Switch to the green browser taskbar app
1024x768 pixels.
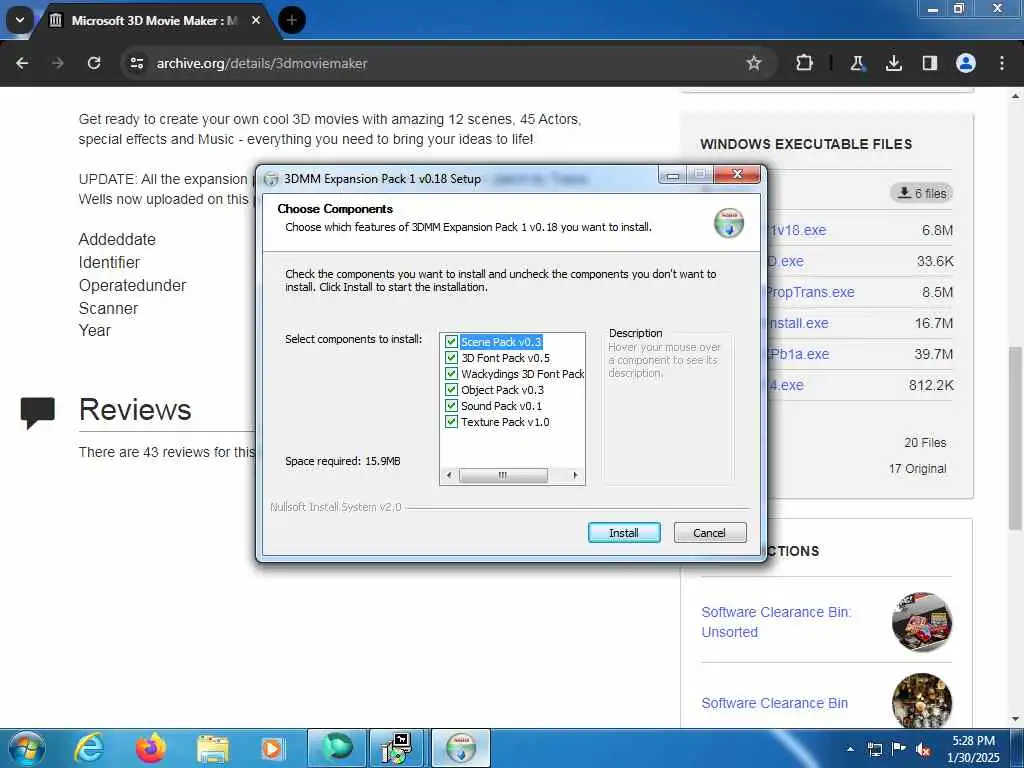pyautogui.click(x=336, y=748)
